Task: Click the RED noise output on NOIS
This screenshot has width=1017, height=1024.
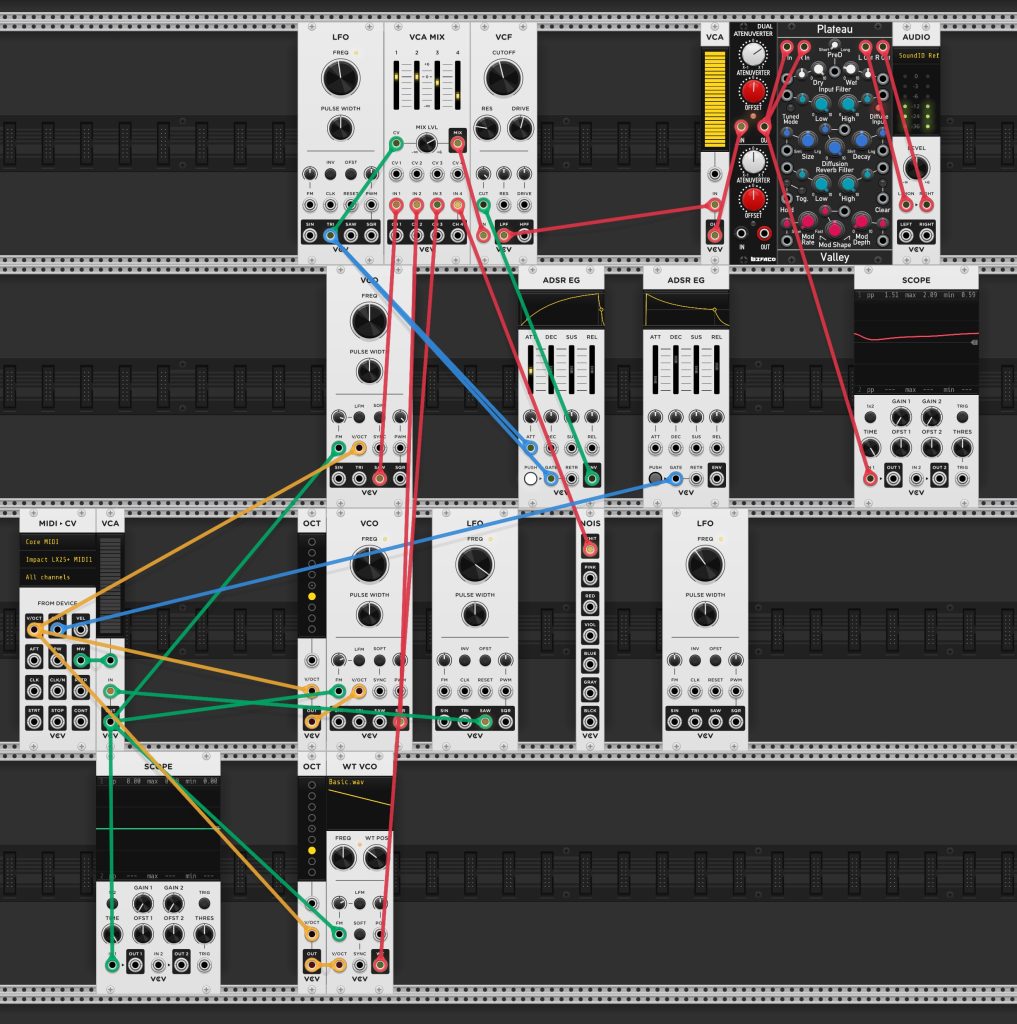Action: (590, 607)
